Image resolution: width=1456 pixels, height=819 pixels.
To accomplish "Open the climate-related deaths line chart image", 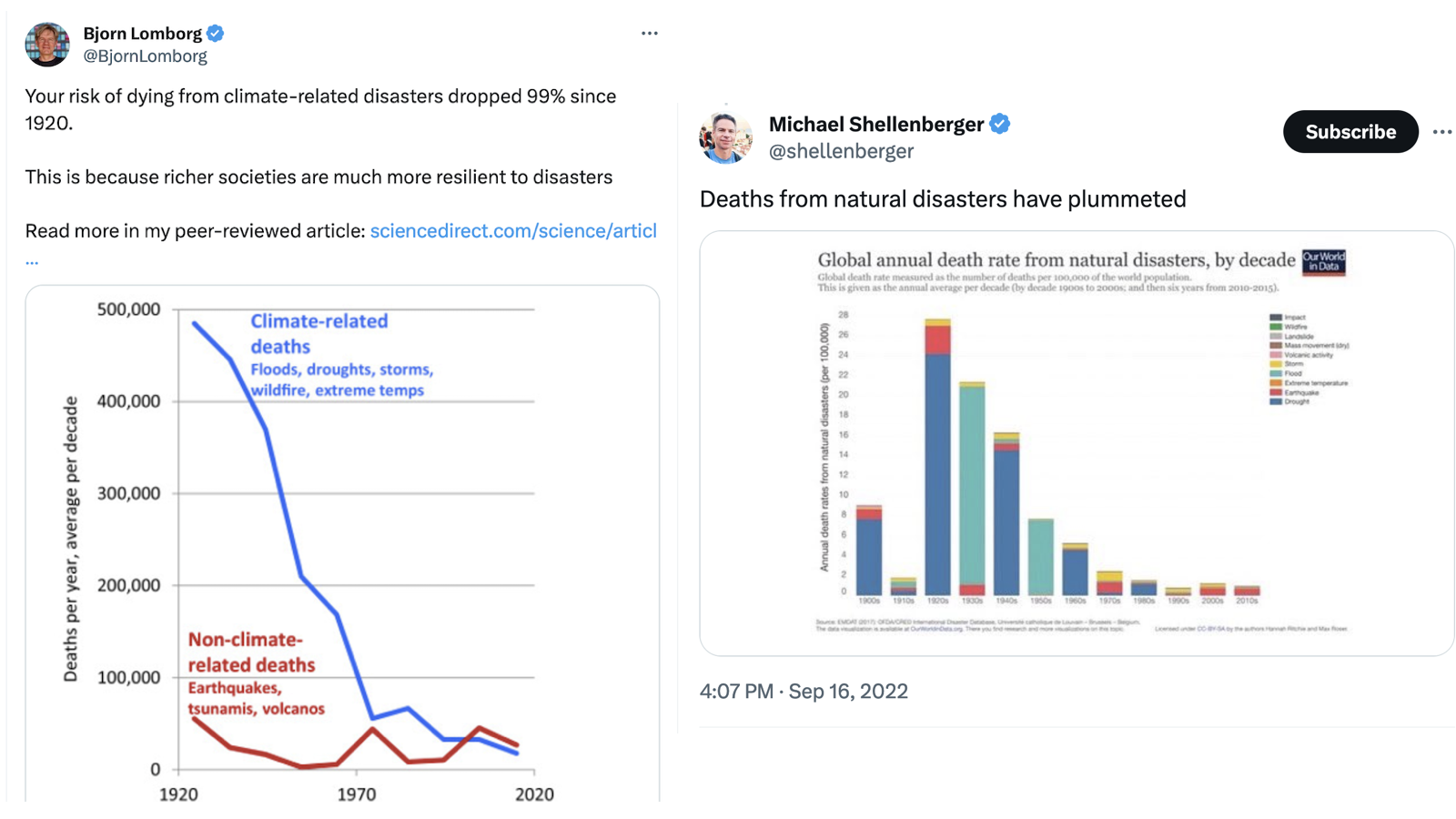I will click(342, 544).
